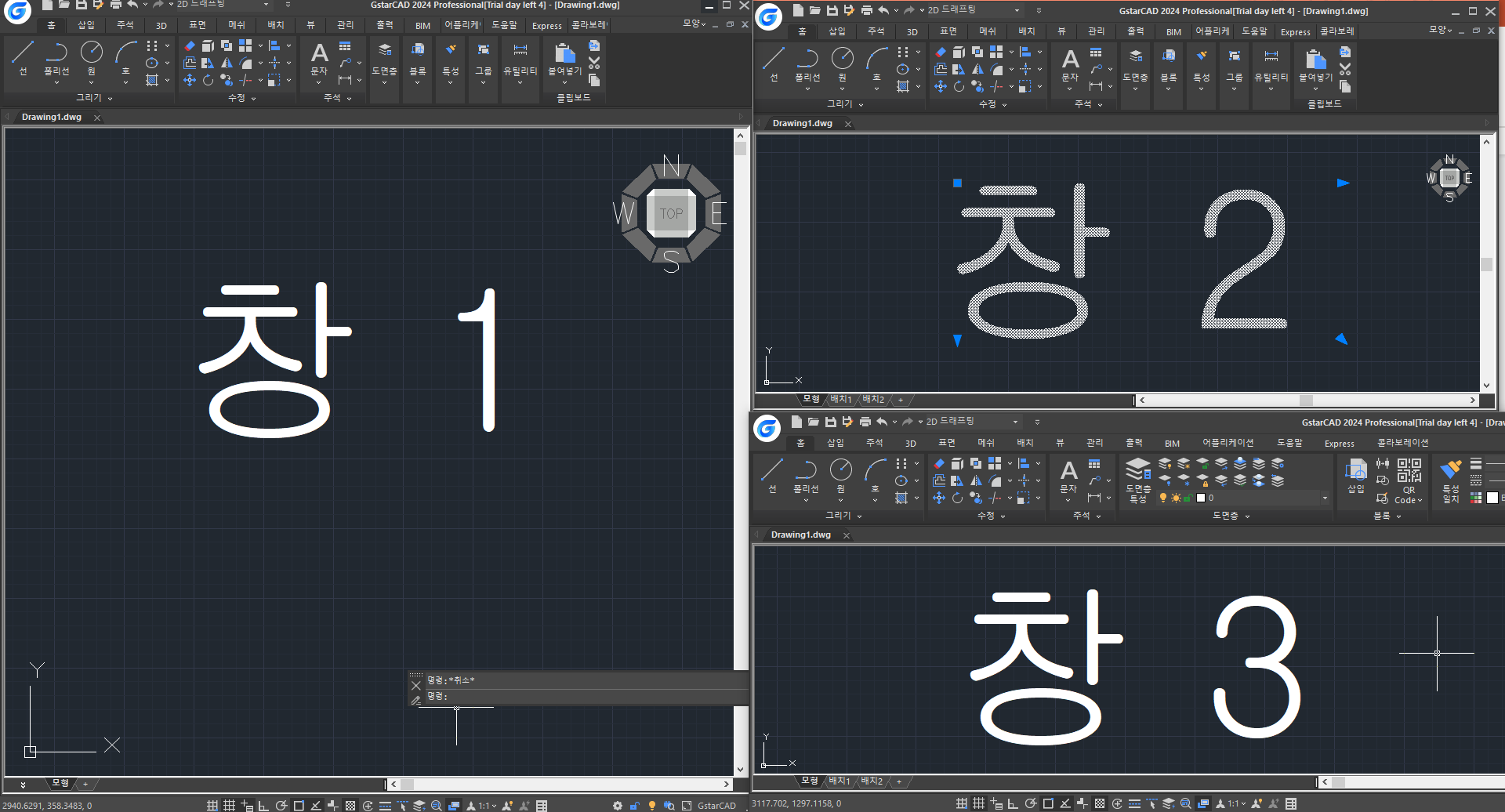The height and width of the screenshot is (812, 1505).
Task: Click the horizontal scrollbar right arrow in window 1
Action: 727,784
